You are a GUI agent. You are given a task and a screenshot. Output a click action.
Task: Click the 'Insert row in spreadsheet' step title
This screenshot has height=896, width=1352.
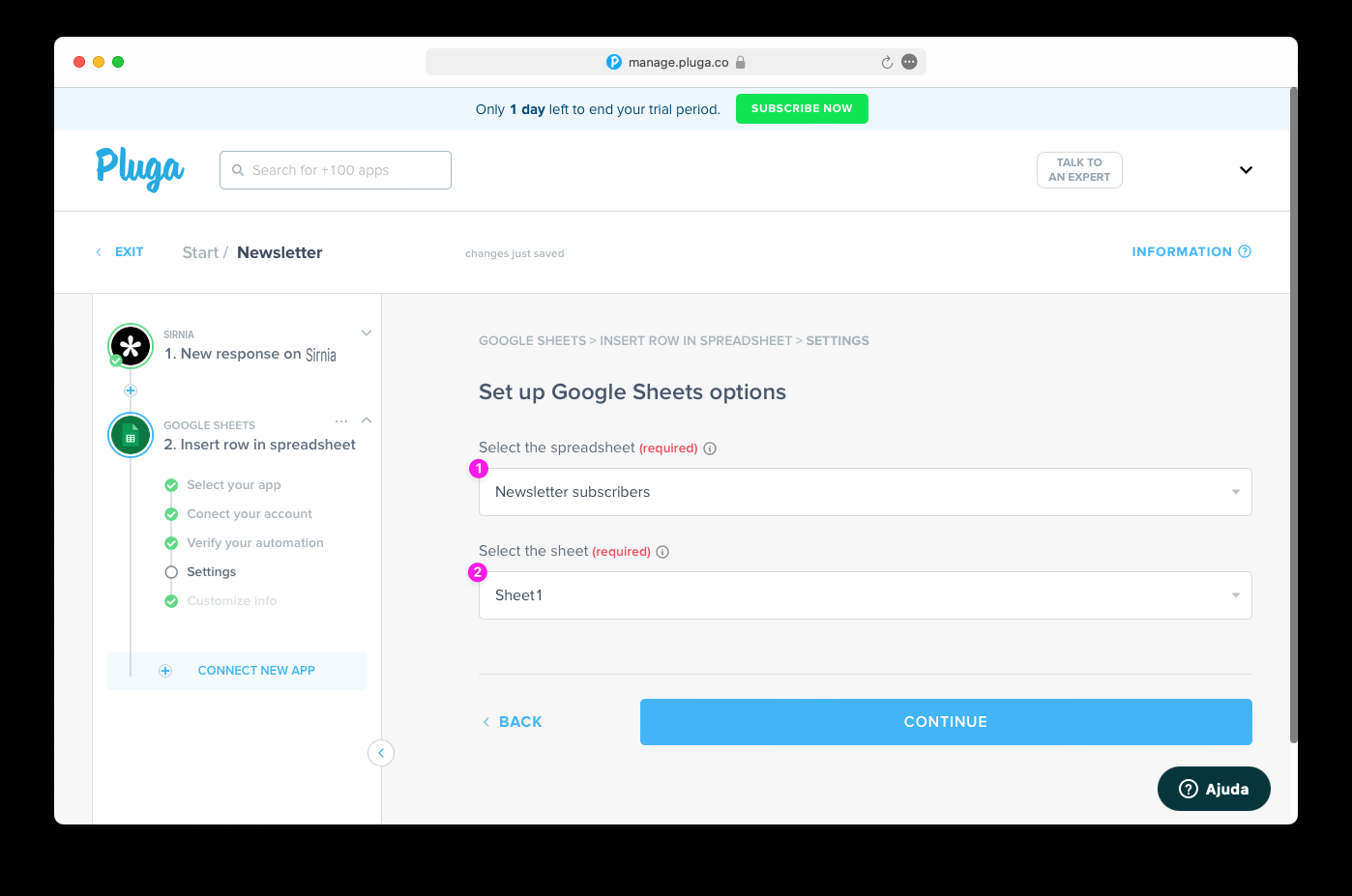[x=260, y=445]
